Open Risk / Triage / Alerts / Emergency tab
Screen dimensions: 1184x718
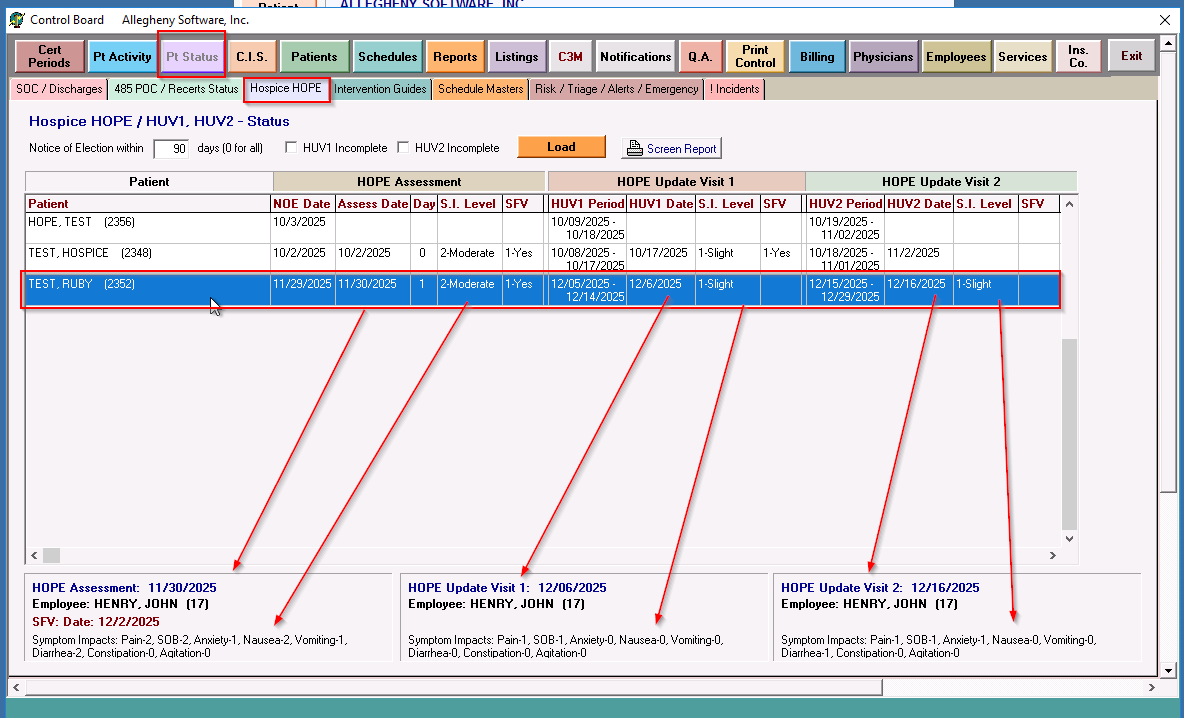coord(616,89)
